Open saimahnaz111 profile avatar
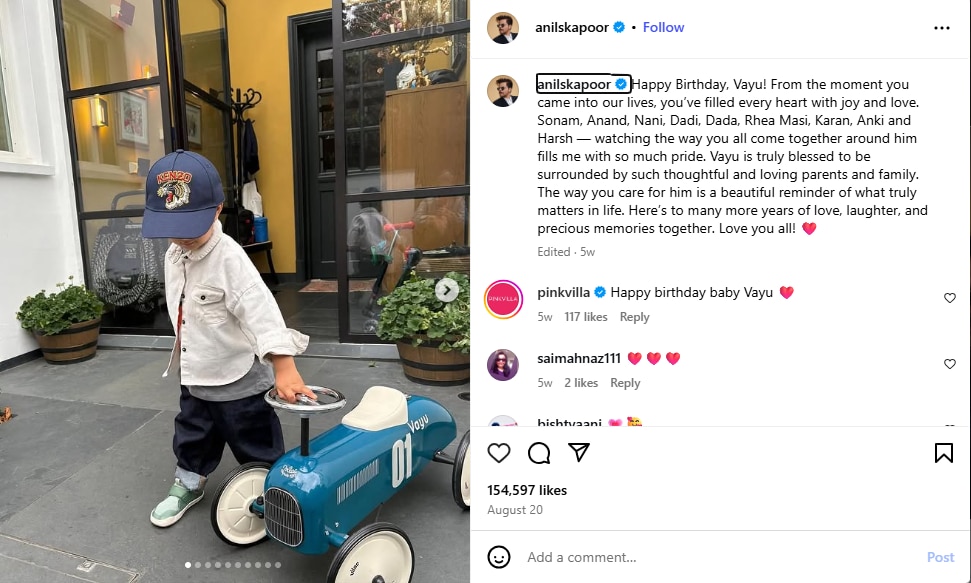Viewport: 971px width, 583px height. (x=503, y=365)
